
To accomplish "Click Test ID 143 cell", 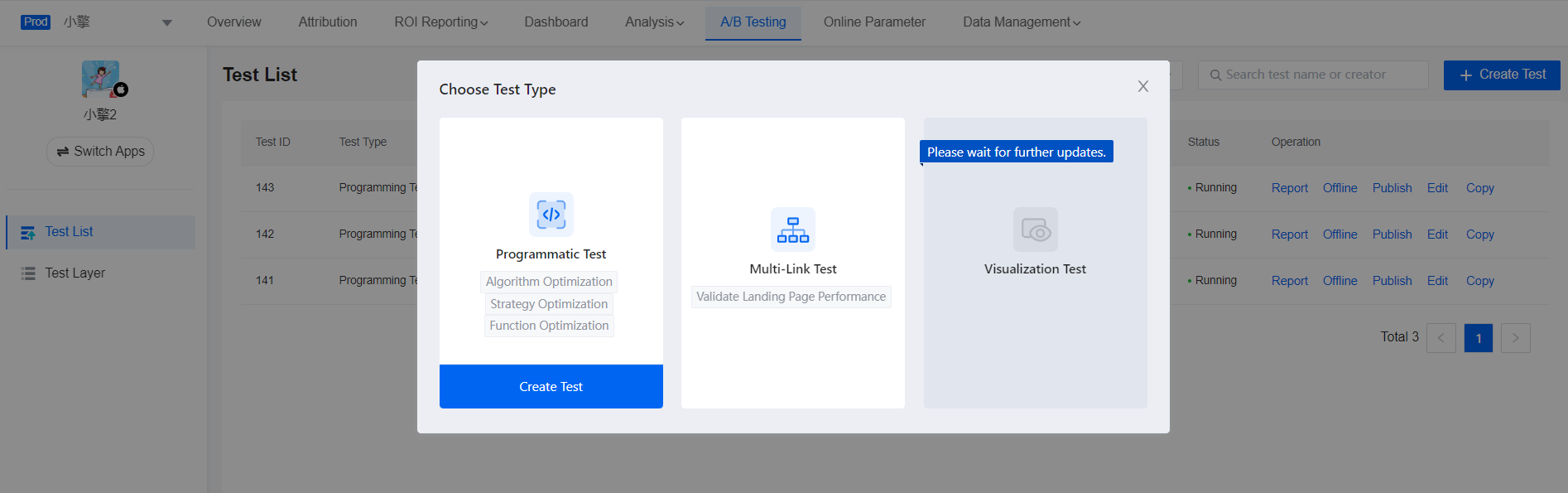I will (x=265, y=188).
